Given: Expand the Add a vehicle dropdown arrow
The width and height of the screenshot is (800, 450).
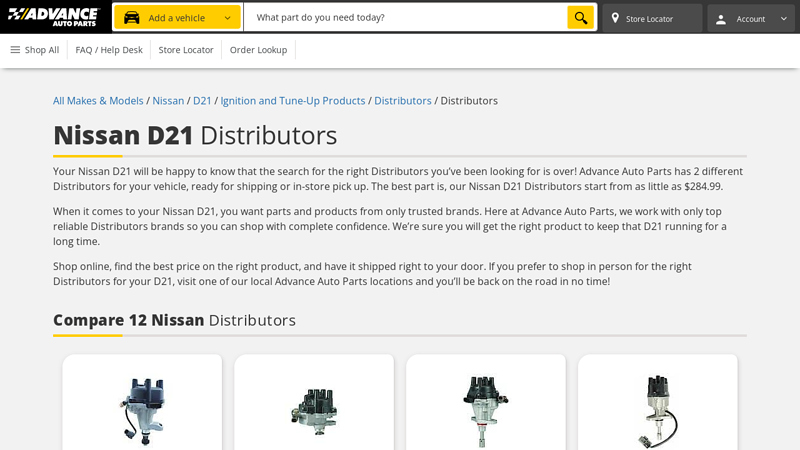Looking at the screenshot, I should coord(228,18).
